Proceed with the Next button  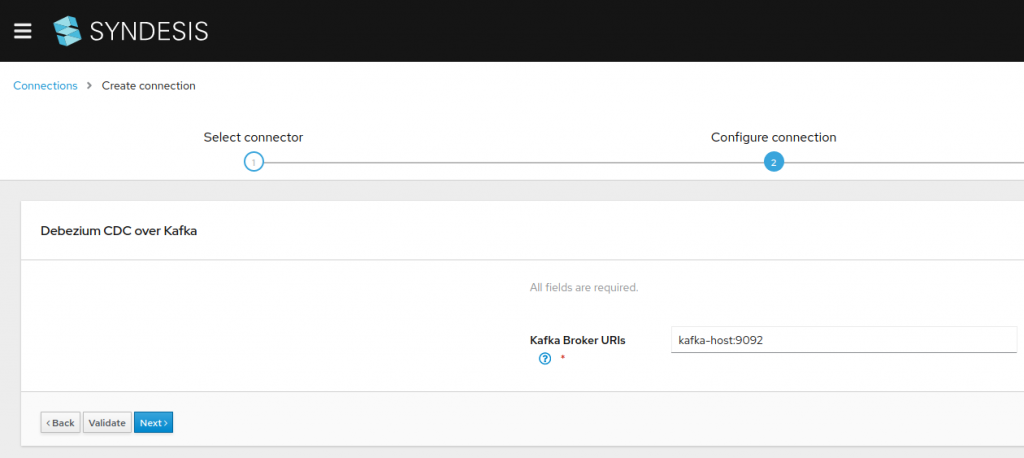click(153, 423)
